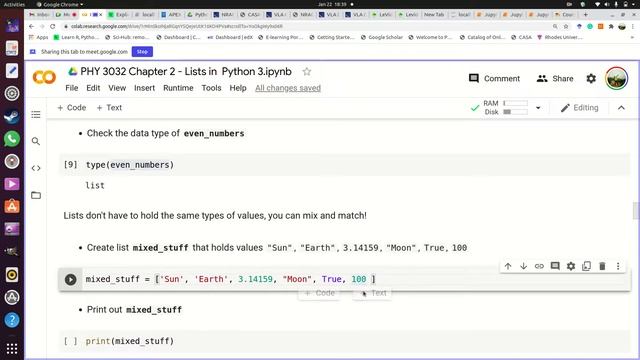Open system status menu arrow

(x=633, y=4)
